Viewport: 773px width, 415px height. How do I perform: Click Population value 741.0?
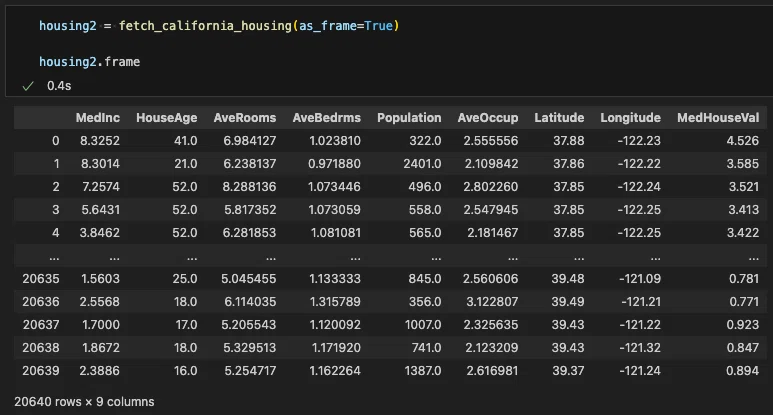pos(426,347)
